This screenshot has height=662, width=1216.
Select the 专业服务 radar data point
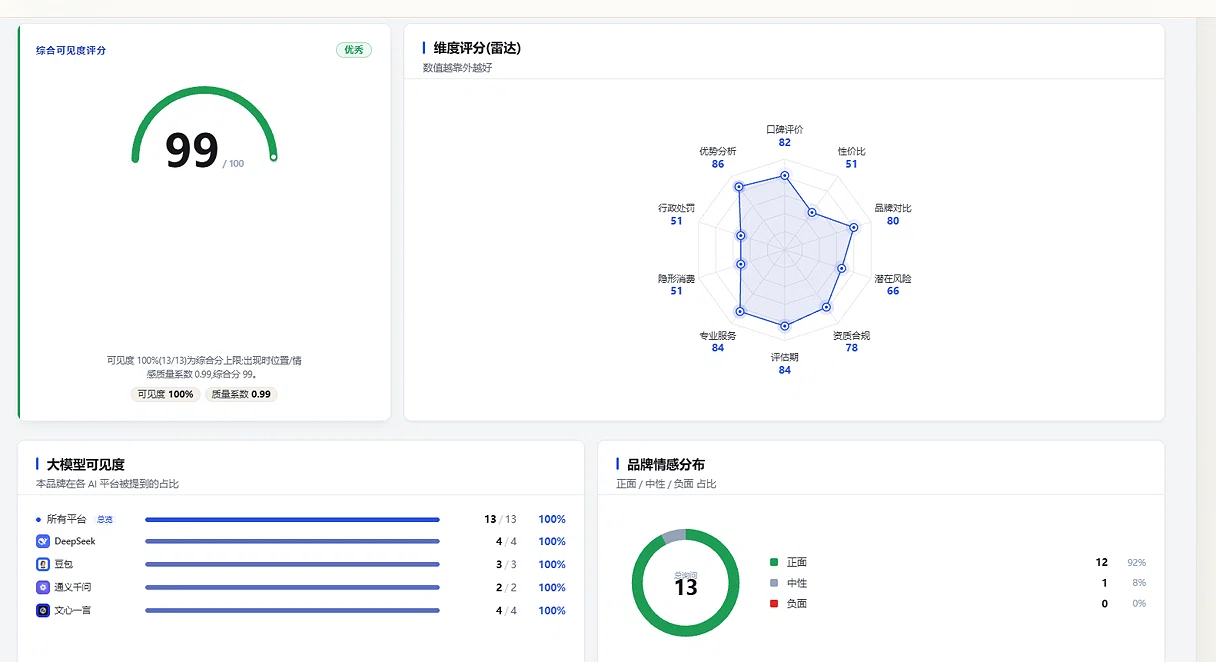click(740, 312)
